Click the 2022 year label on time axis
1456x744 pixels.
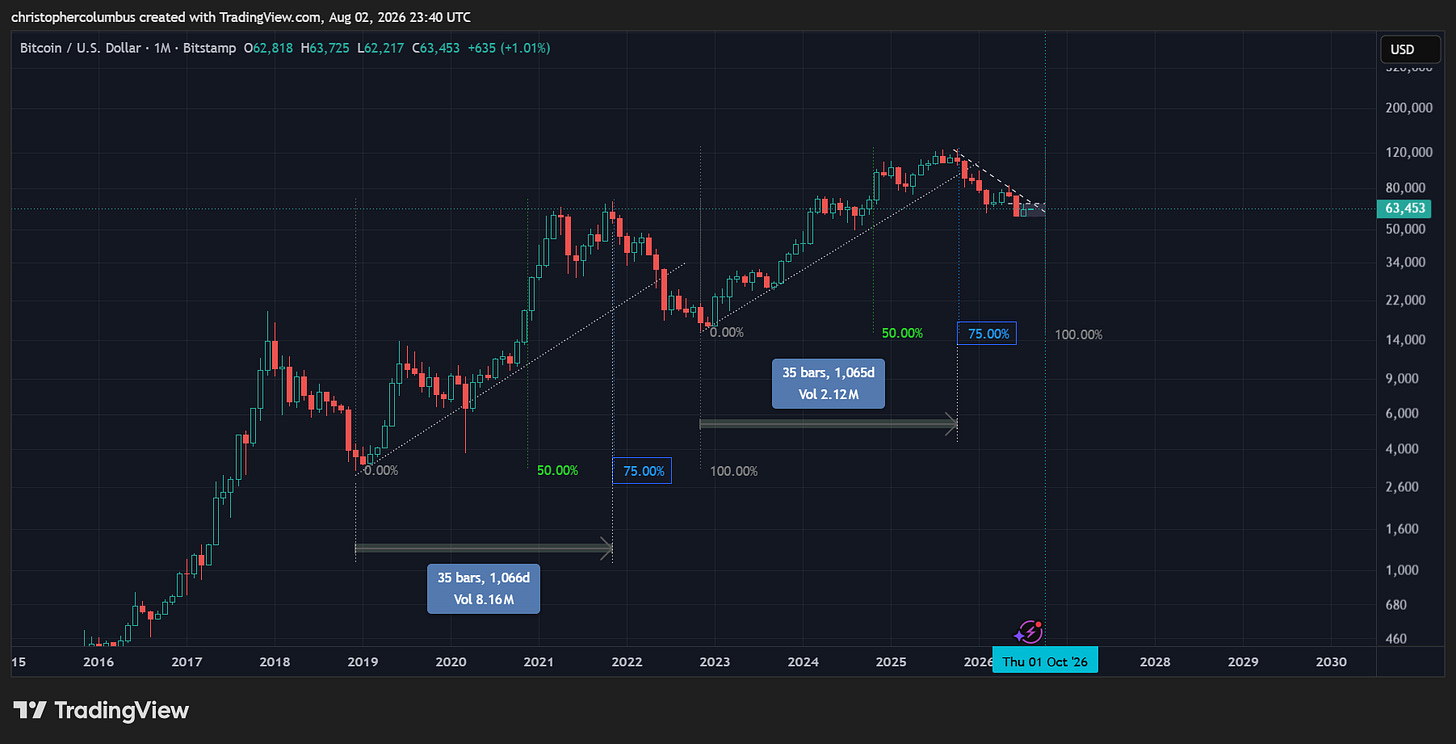[627, 662]
